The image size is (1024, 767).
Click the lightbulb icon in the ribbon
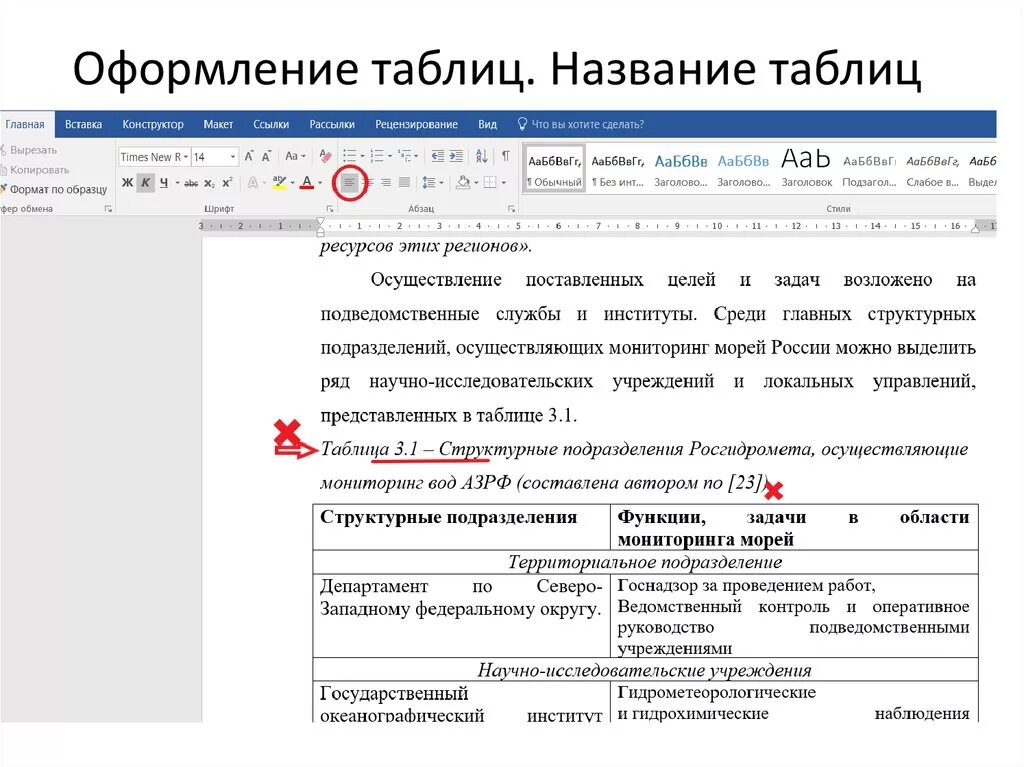(522, 124)
